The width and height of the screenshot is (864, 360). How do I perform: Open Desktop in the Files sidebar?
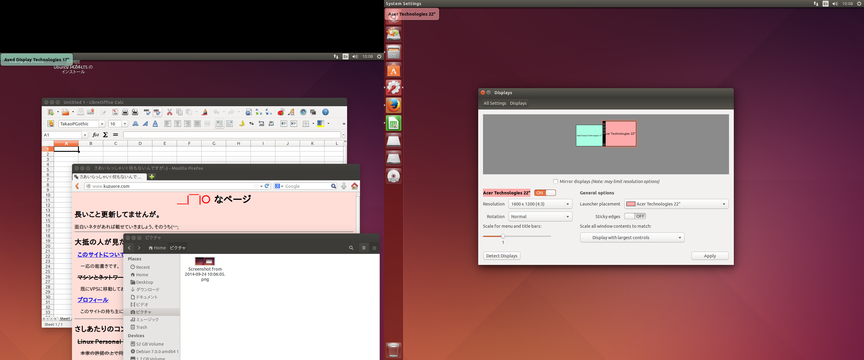click(144, 282)
